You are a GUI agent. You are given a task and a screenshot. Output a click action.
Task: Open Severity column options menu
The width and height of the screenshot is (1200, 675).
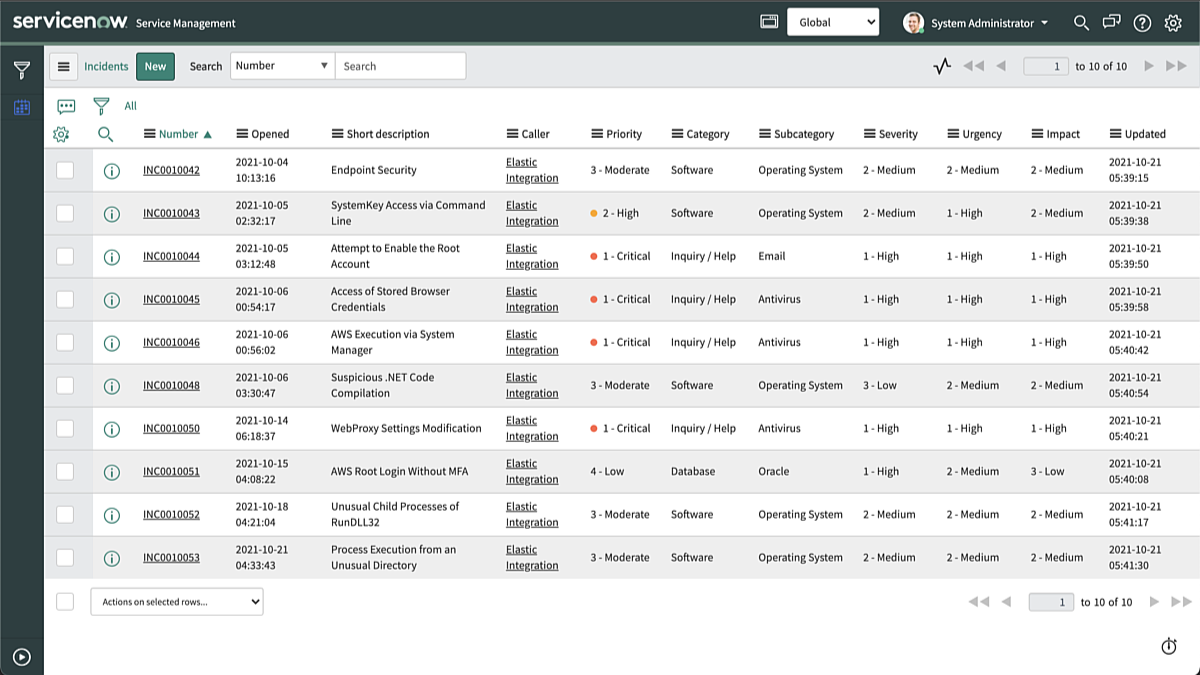(869, 134)
